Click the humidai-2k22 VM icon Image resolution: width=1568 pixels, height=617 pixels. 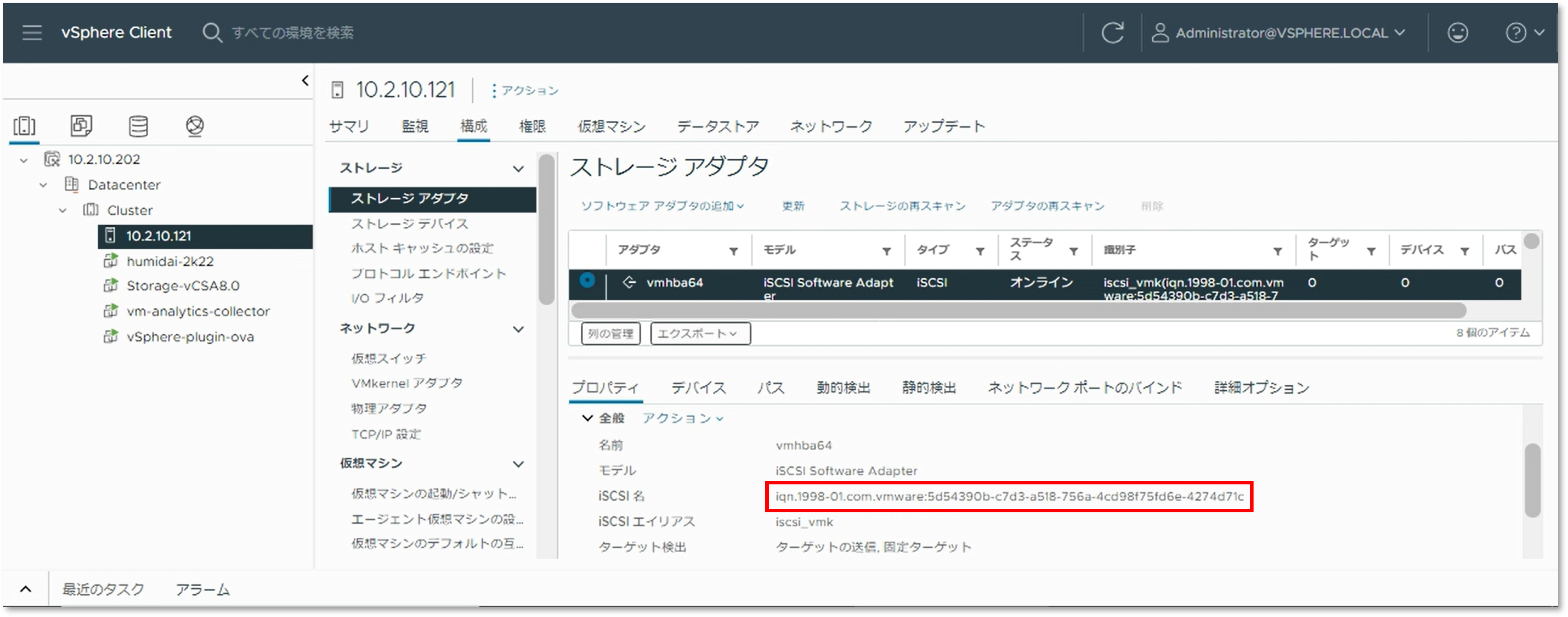(111, 261)
